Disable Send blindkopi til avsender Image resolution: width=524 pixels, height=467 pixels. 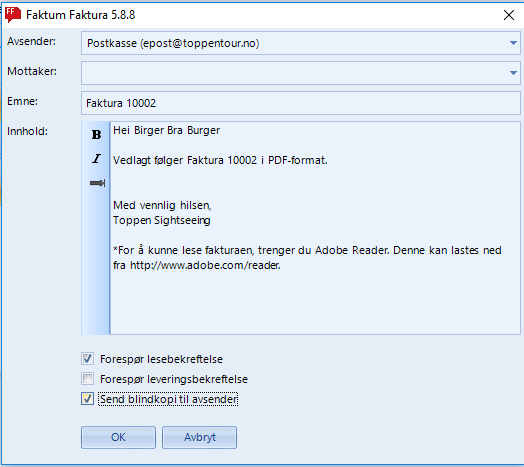point(88,399)
